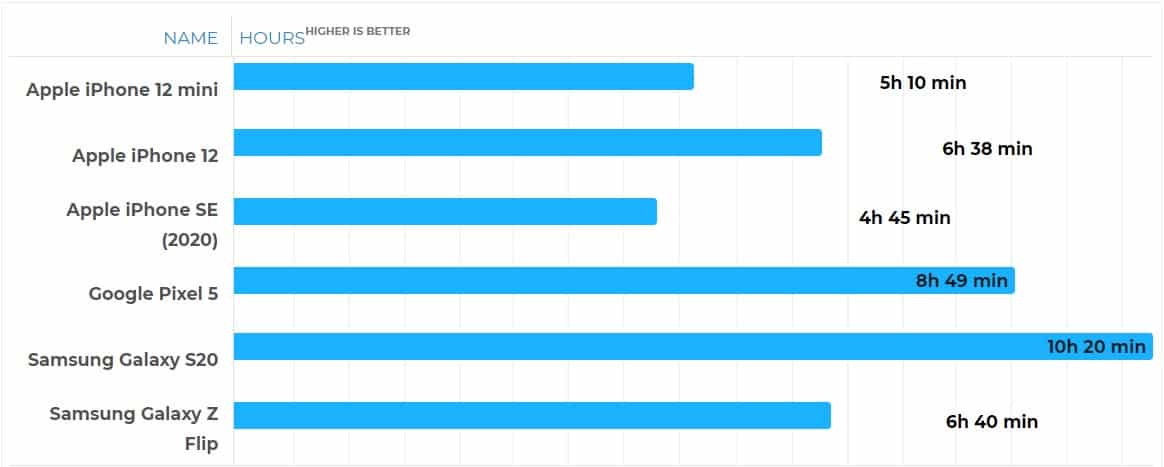This screenshot has width=1164, height=467.
Task: Select the Apple iPhone SE (2020) label
Action: (x=142, y=225)
